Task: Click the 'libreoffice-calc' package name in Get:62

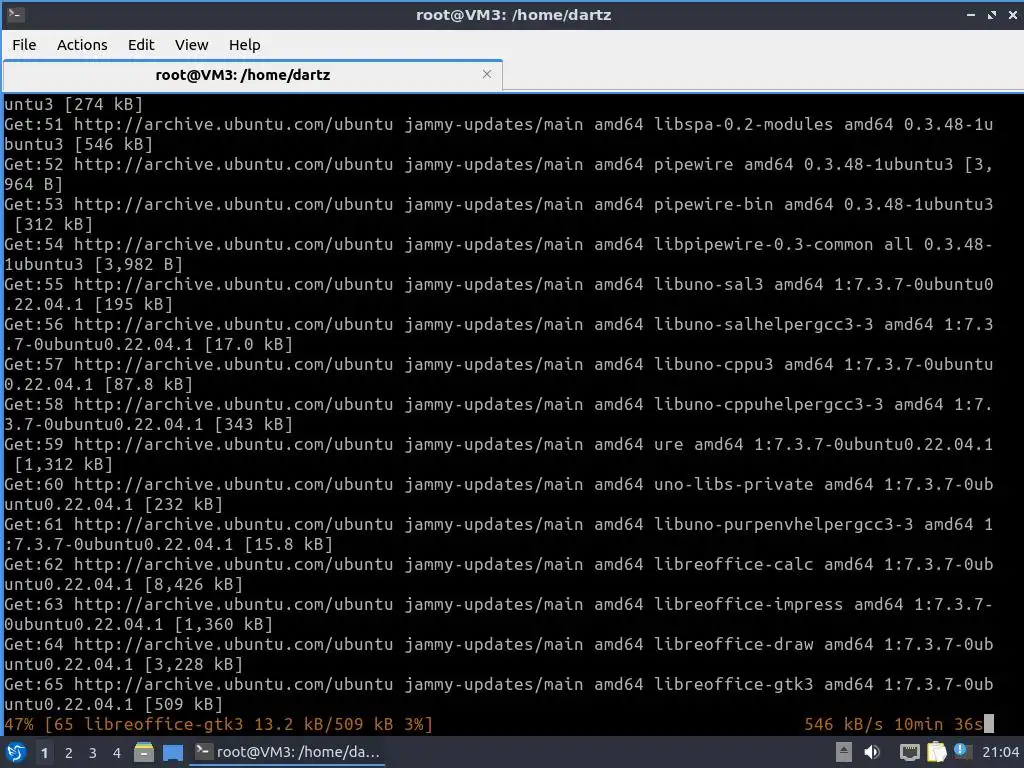Action: tap(734, 564)
